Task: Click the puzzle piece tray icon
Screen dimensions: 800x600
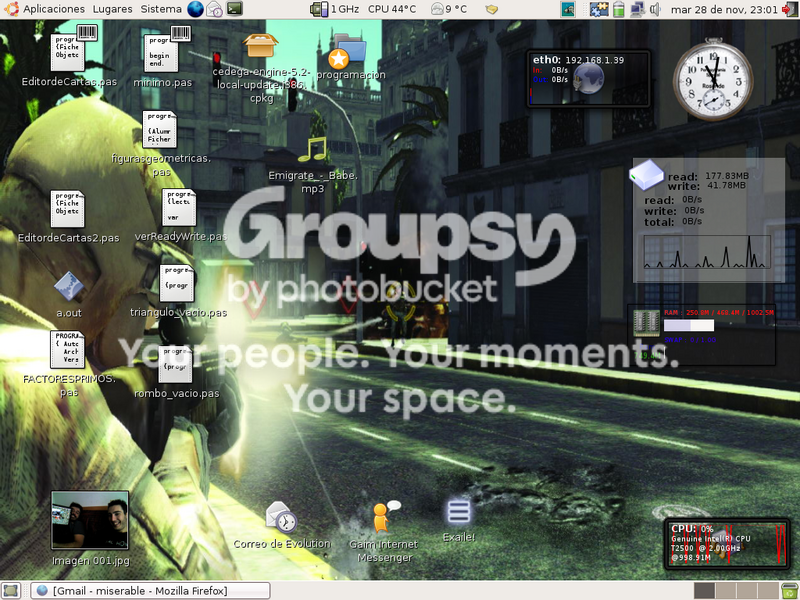Action: [x=599, y=9]
